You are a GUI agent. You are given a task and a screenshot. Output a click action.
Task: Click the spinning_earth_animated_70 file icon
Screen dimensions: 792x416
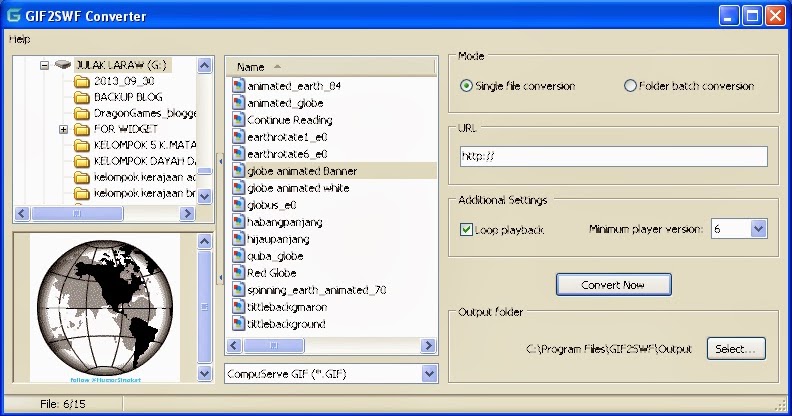(x=238, y=290)
